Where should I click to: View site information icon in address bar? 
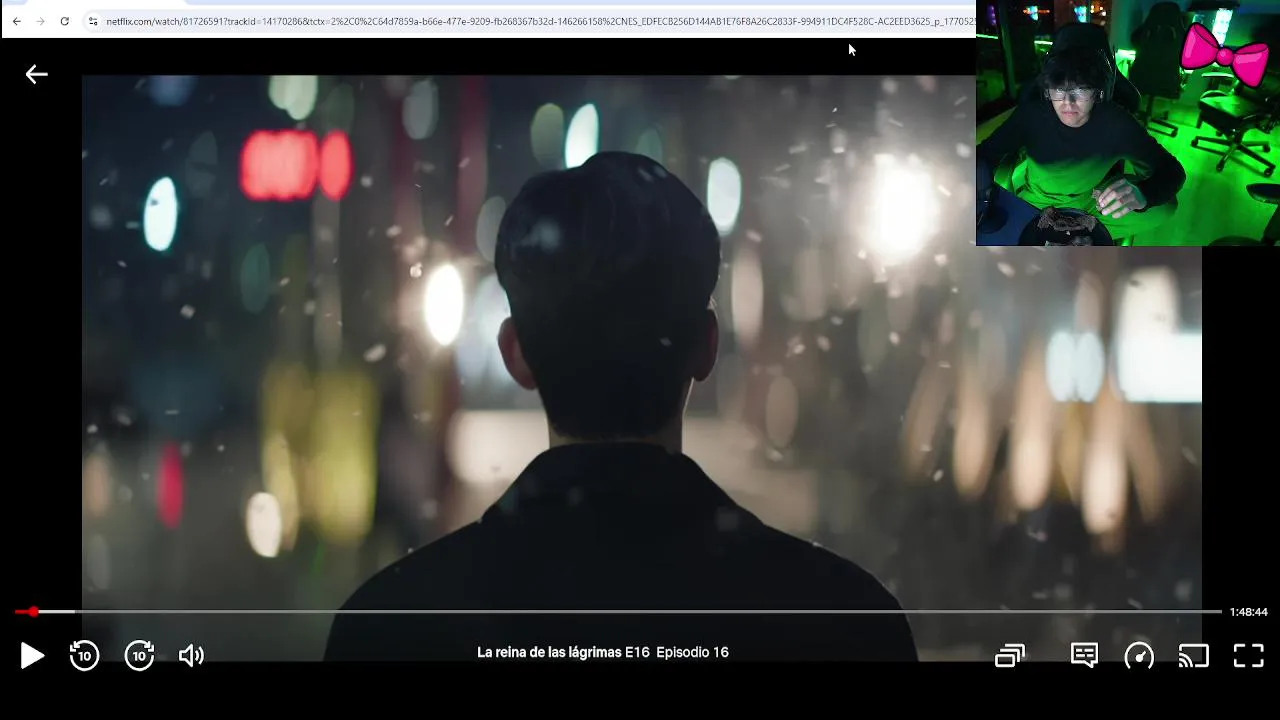(x=93, y=21)
